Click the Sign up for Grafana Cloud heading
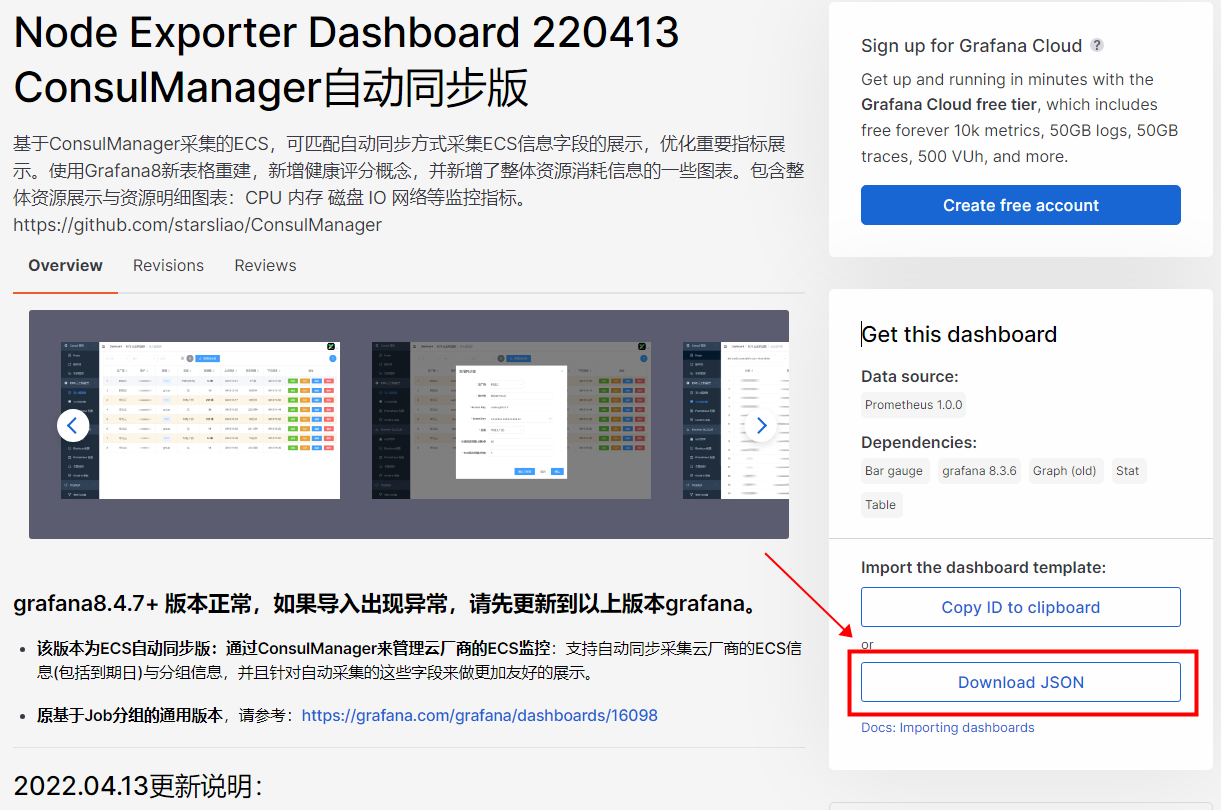This screenshot has height=810, width=1221. coord(971,46)
